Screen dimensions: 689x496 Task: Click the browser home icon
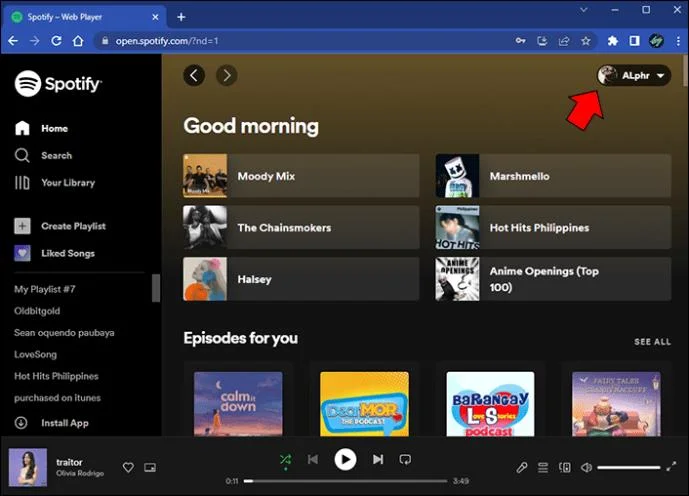coord(78,41)
